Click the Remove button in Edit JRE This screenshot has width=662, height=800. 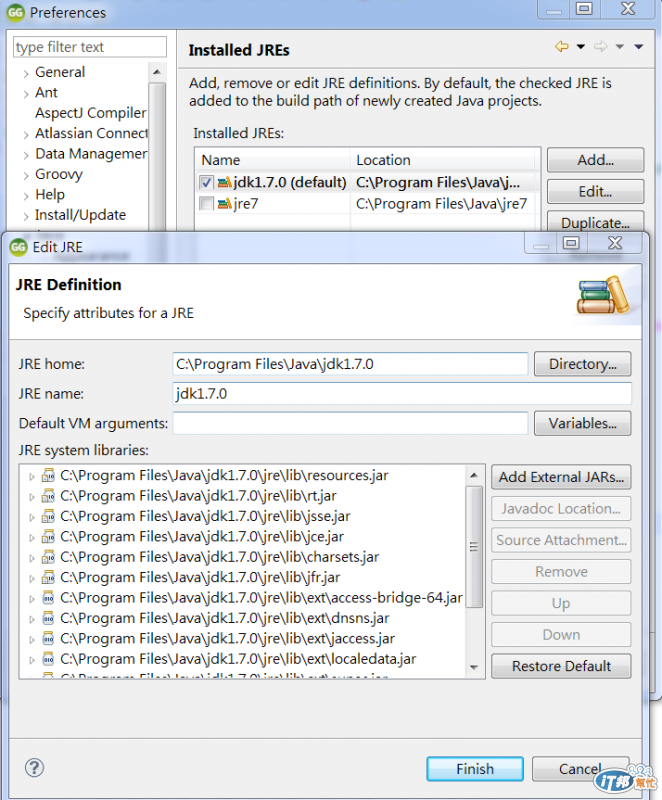pyautogui.click(x=561, y=572)
